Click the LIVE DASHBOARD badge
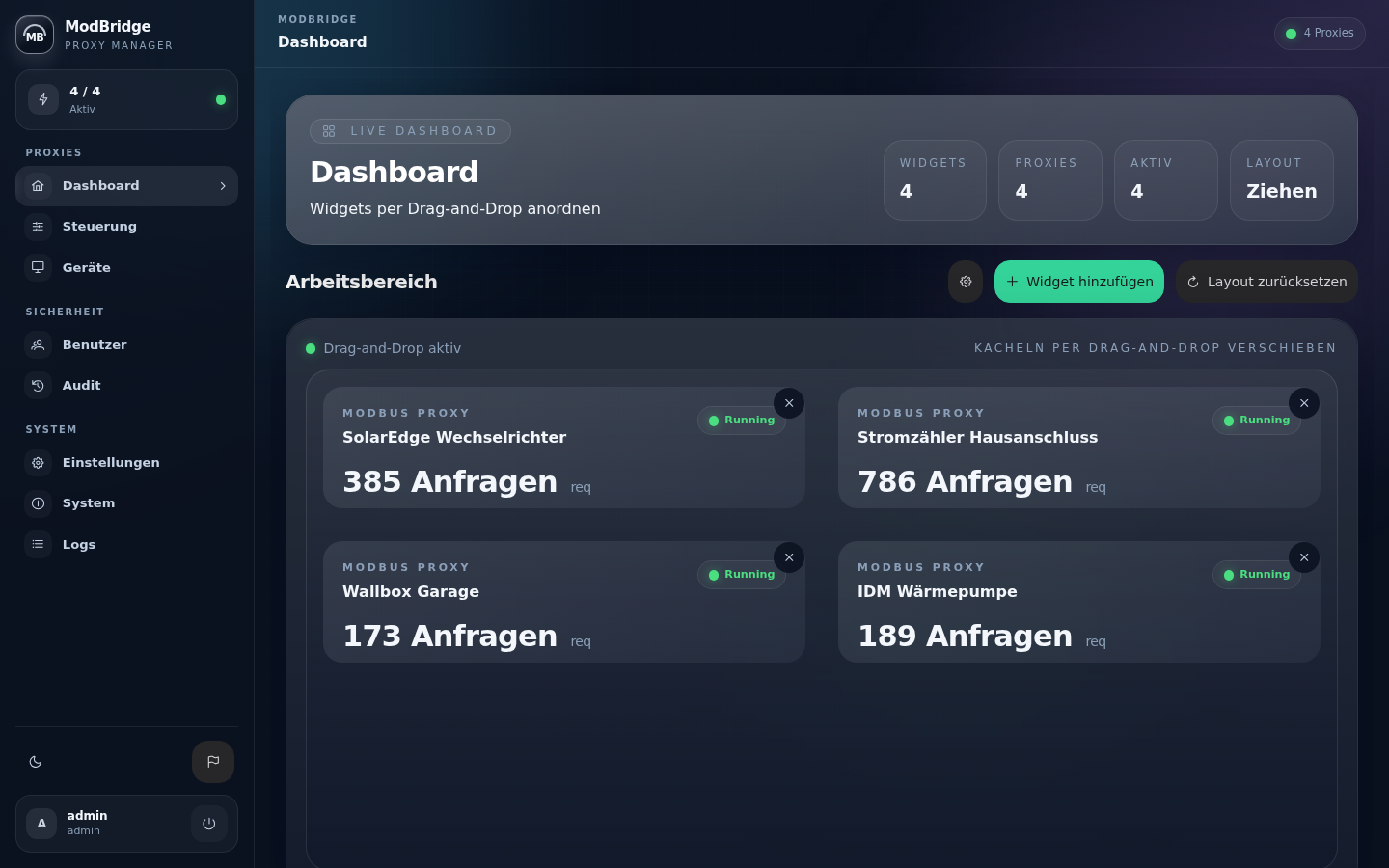The image size is (1389, 868). coord(410,131)
